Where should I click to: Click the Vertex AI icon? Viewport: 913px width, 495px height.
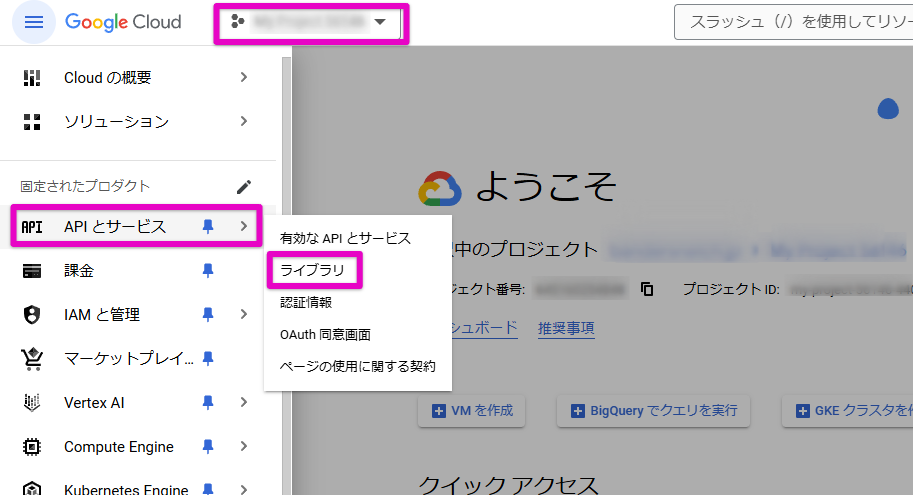[31, 402]
